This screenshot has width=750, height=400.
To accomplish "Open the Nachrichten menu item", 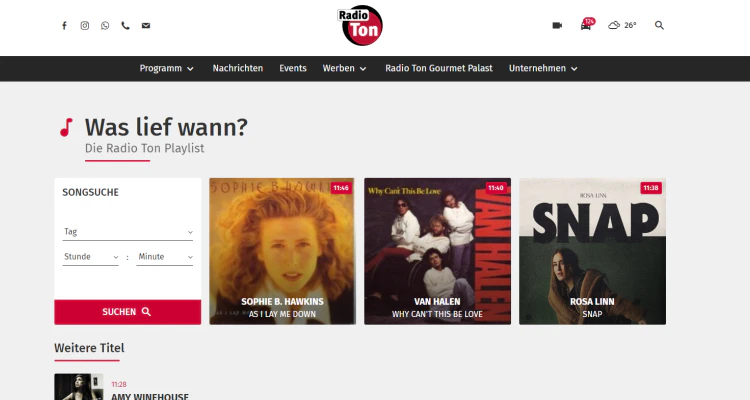I will pyautogui.click(x=238, y=68).
